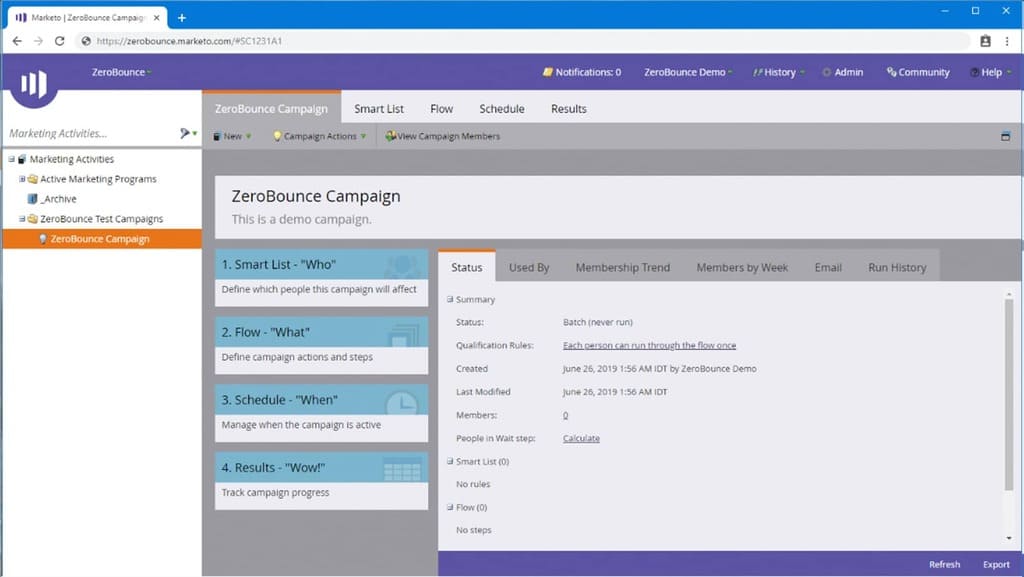Open the Flow "What" card
The height and width of the screenshot is (577, 1024).
click(321, 345)
